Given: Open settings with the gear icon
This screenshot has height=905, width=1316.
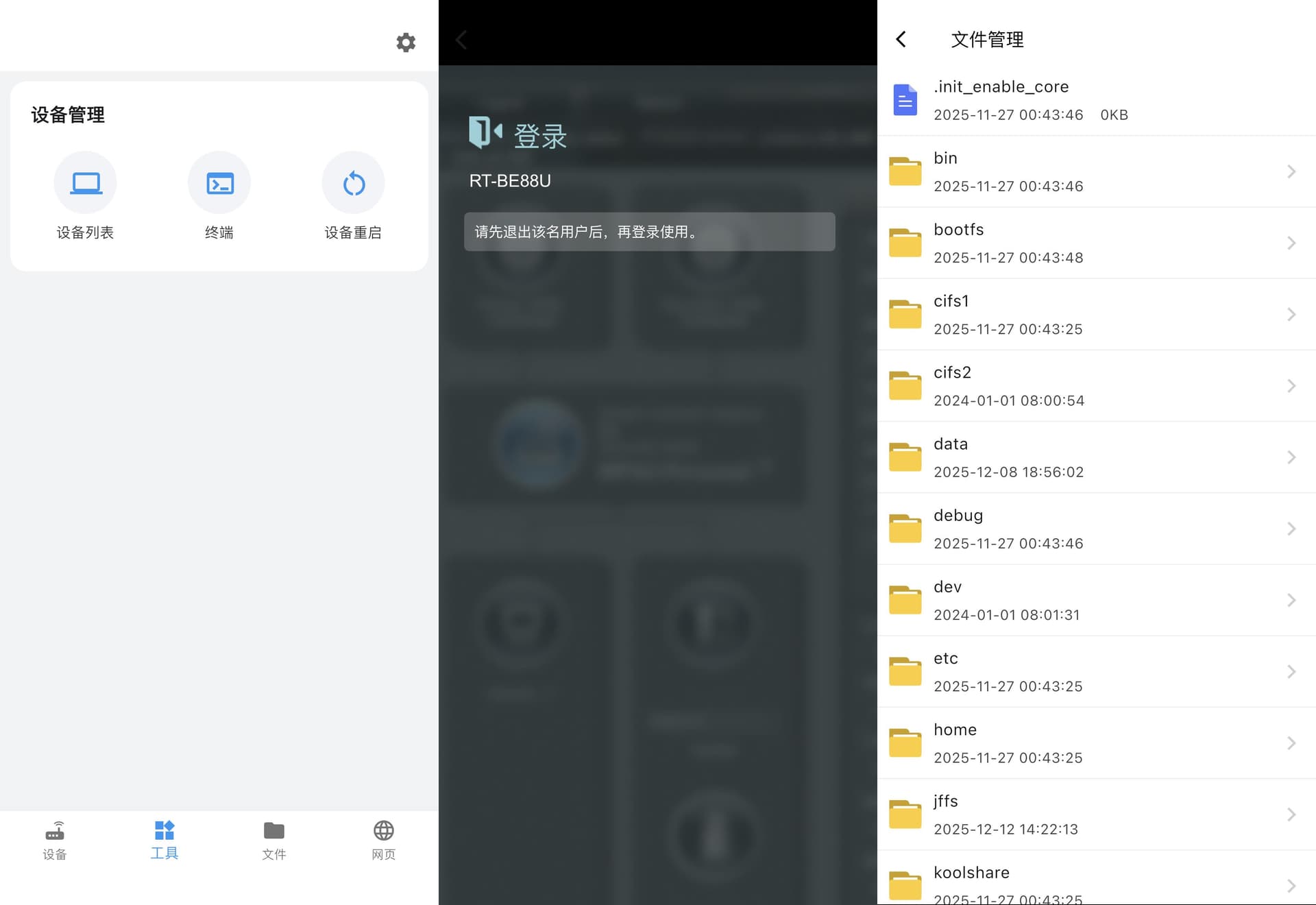Looking at the screenshot, I should [406, 43].
